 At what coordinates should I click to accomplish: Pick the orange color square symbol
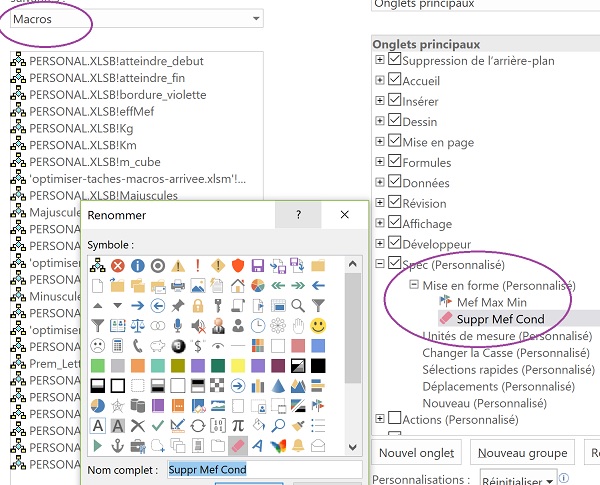(138, 366)
